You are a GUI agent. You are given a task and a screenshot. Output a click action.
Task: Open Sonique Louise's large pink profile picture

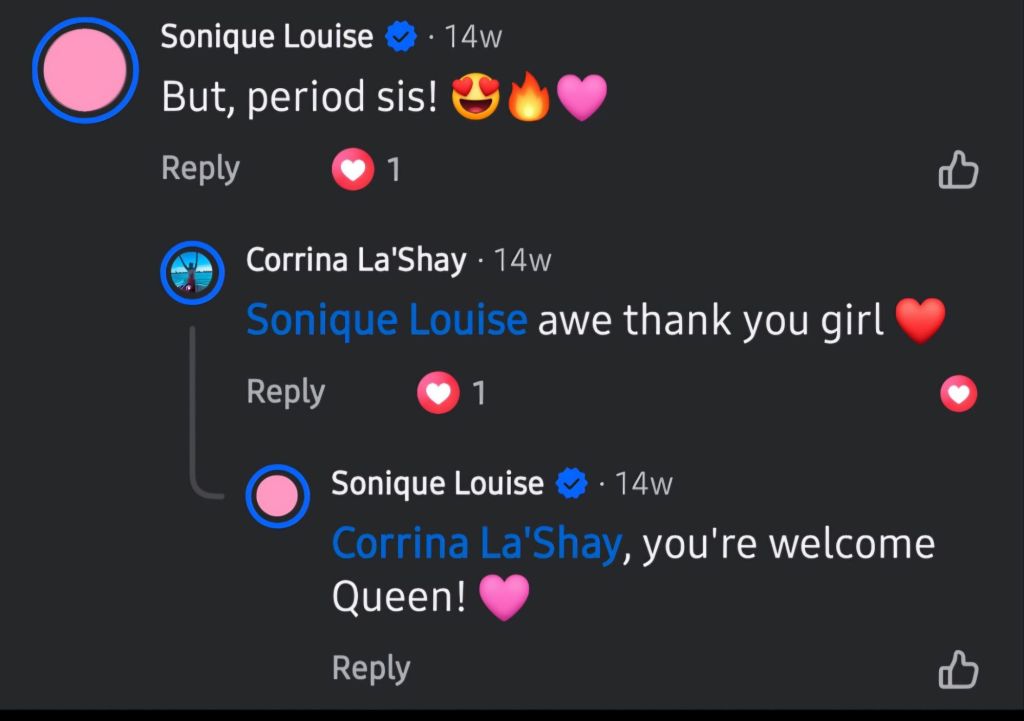(85, 70)
